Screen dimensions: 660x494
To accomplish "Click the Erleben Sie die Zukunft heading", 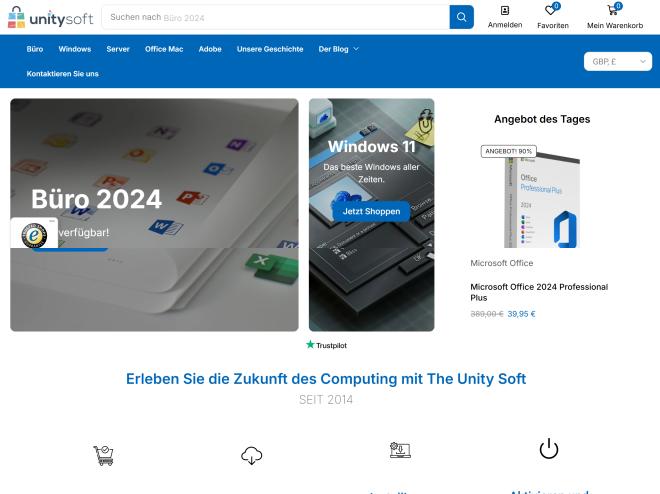I will point(326,379).
